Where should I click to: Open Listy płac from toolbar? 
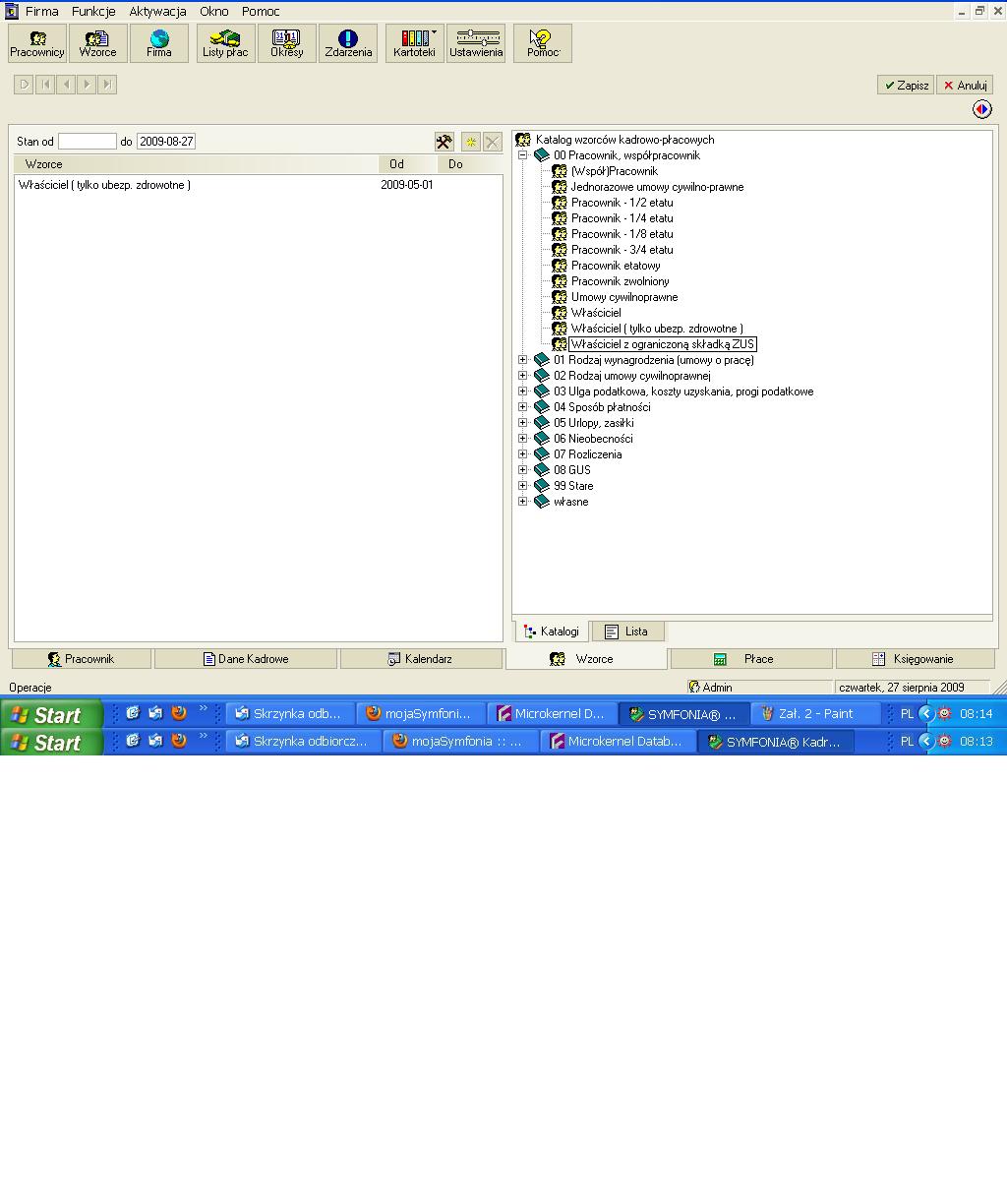click(x=225, y=43)
